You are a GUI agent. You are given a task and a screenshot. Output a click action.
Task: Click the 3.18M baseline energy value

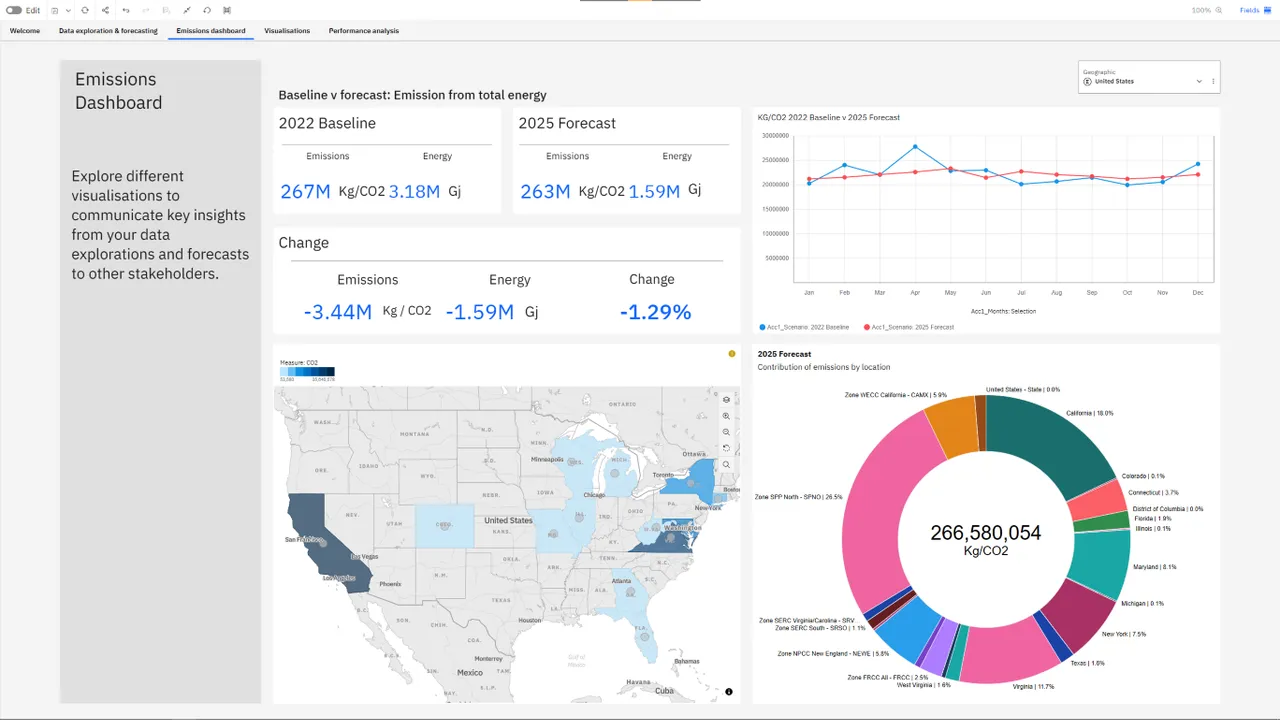(x=414, y=191)
